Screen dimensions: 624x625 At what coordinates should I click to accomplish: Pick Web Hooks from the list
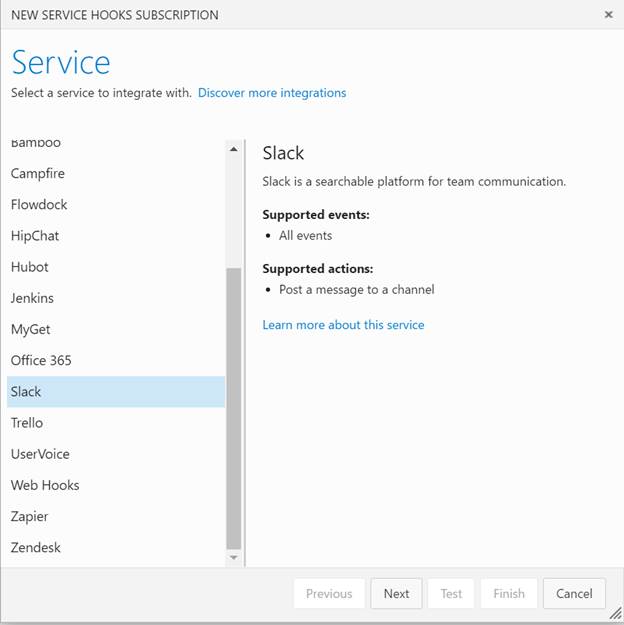[x=45, y=485]
